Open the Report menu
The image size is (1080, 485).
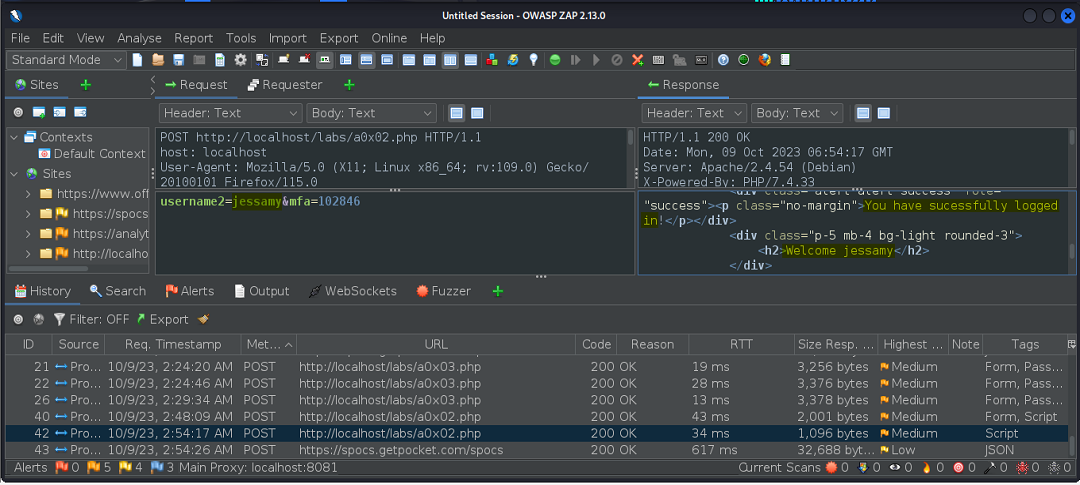[x=194, y=39]
